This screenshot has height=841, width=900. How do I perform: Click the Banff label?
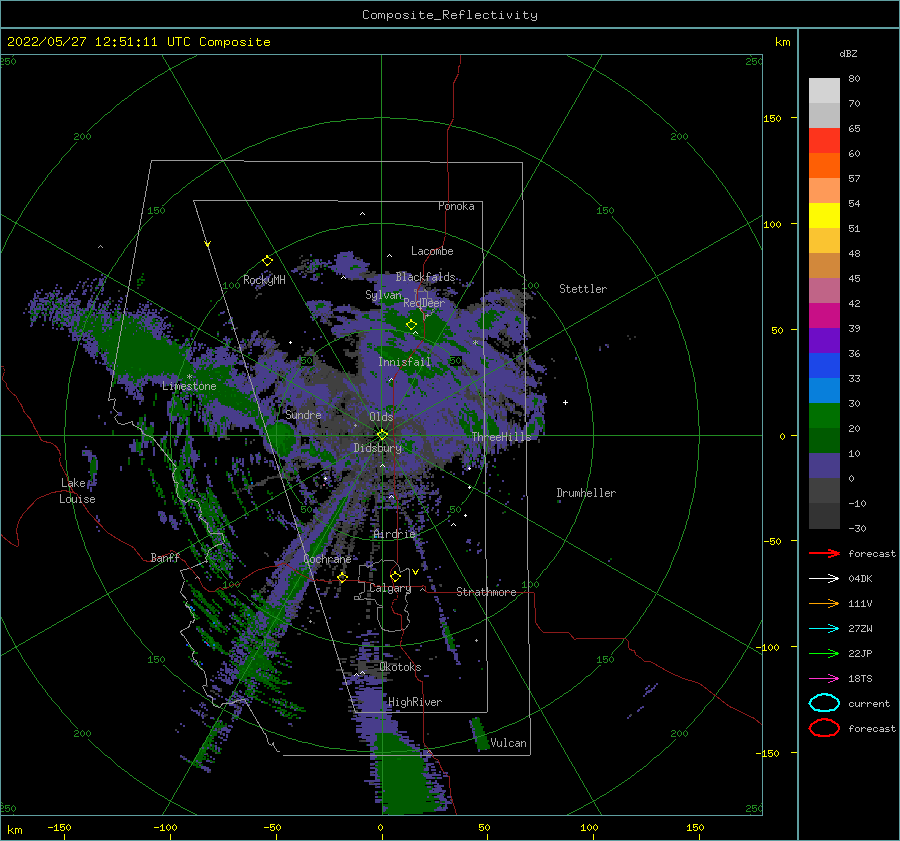coord(165,557)
